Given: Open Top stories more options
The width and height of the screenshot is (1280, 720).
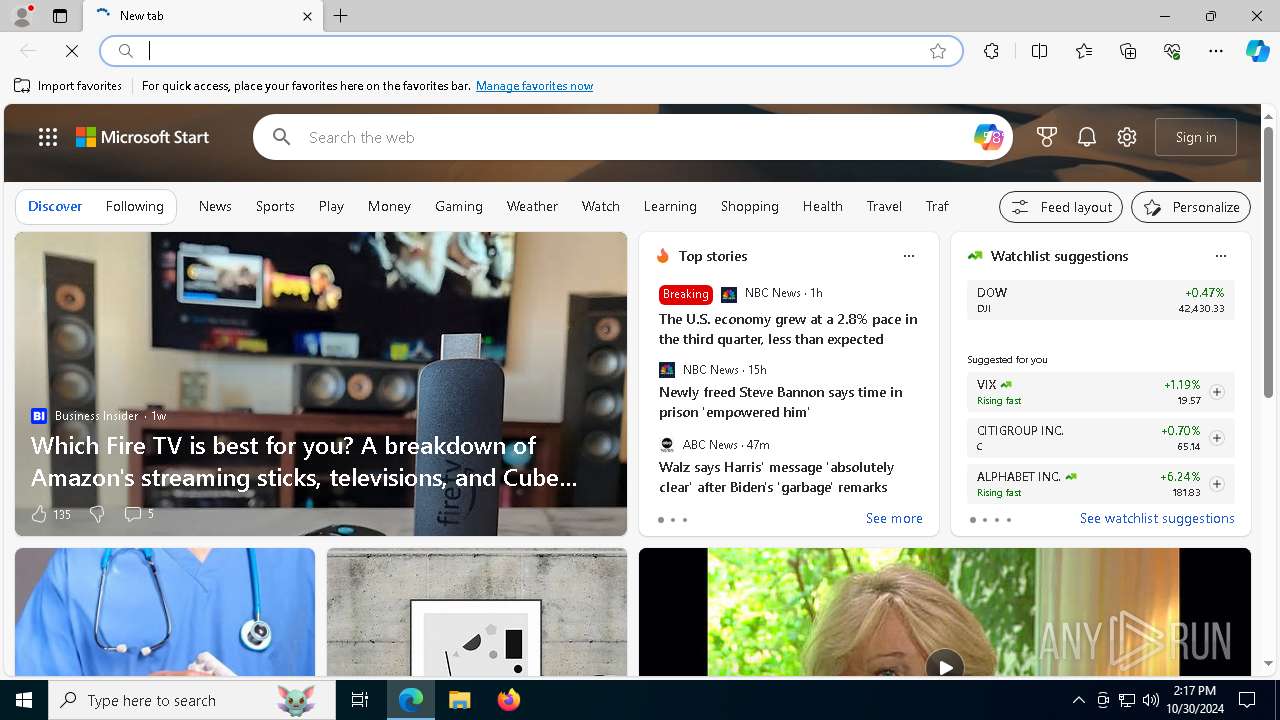Looking at the screenshot, I should click(909, 256).
